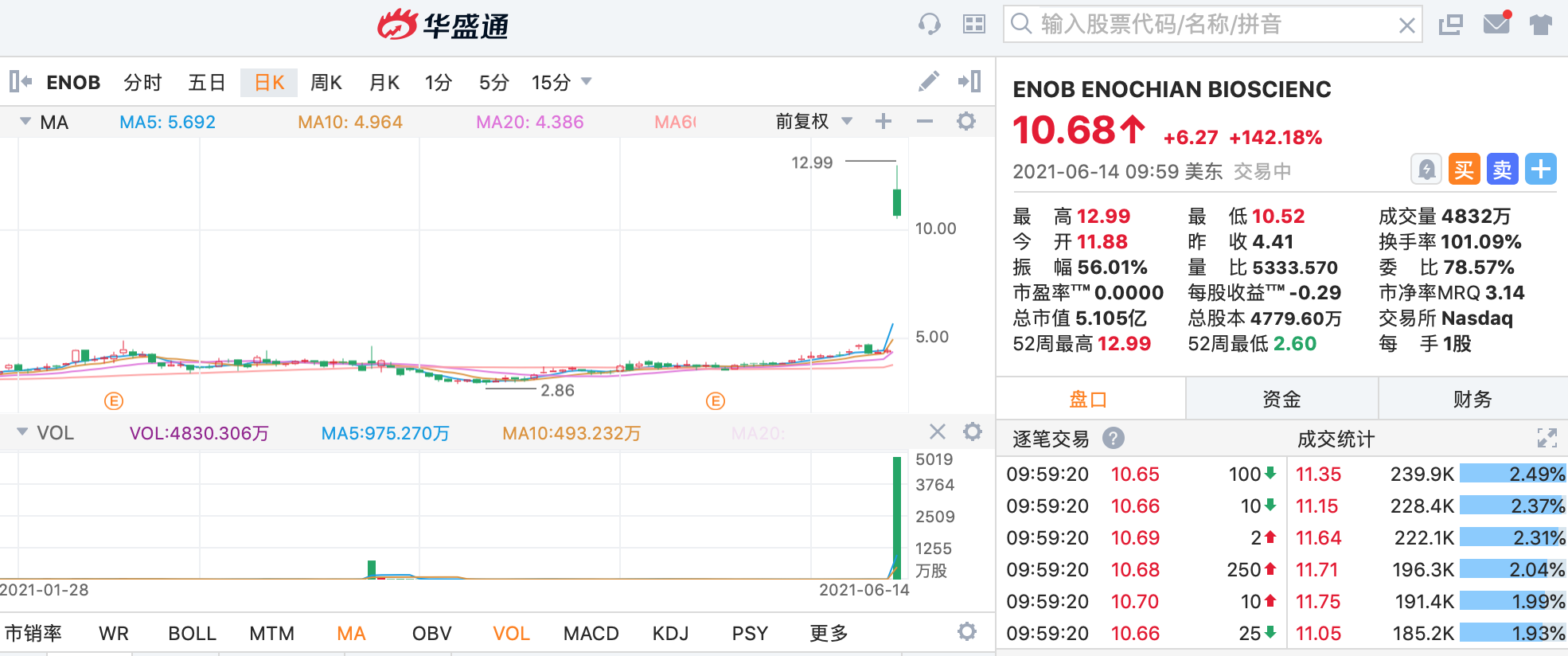Toggle the OBV indicator

point(432,633)
